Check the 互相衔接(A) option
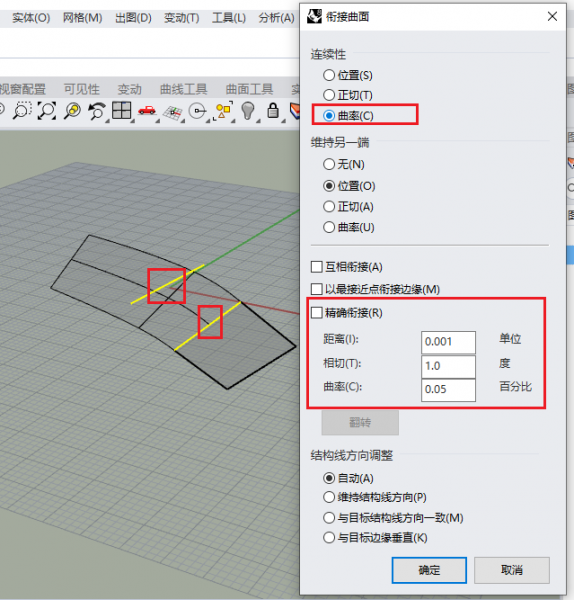 coord(347,267)
